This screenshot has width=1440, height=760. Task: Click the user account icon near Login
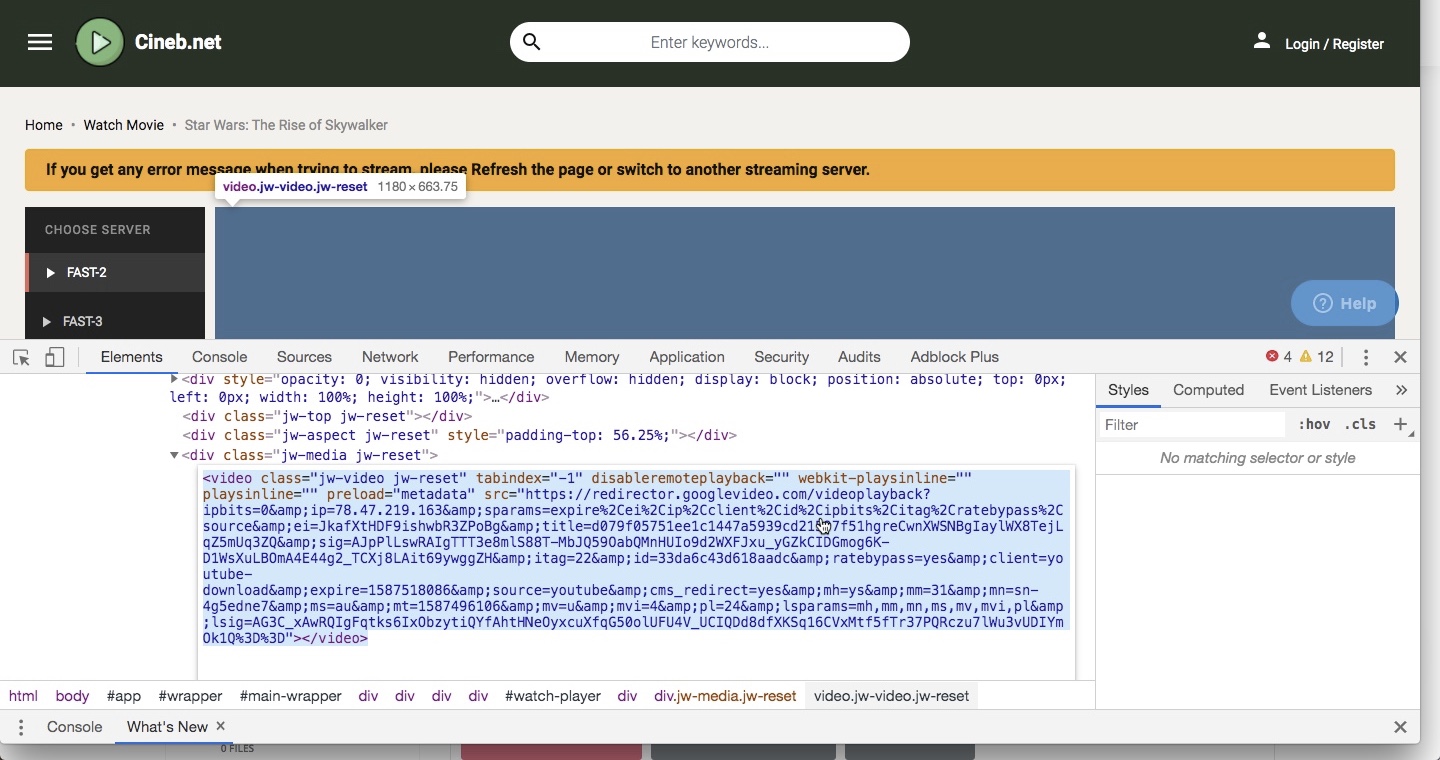point(1261,42)
